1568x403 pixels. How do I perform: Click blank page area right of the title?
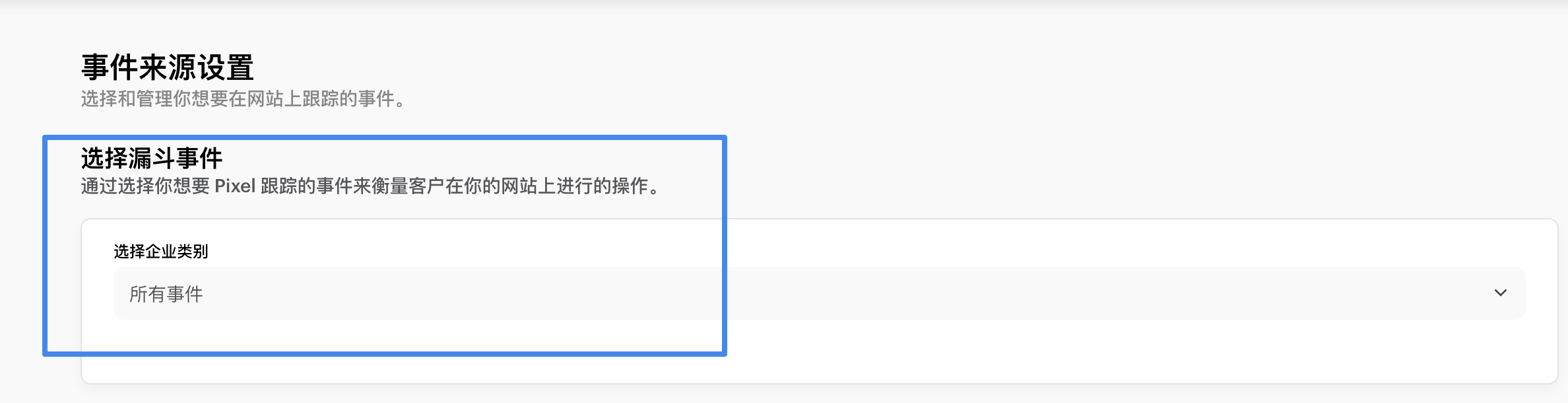(792, 67)
